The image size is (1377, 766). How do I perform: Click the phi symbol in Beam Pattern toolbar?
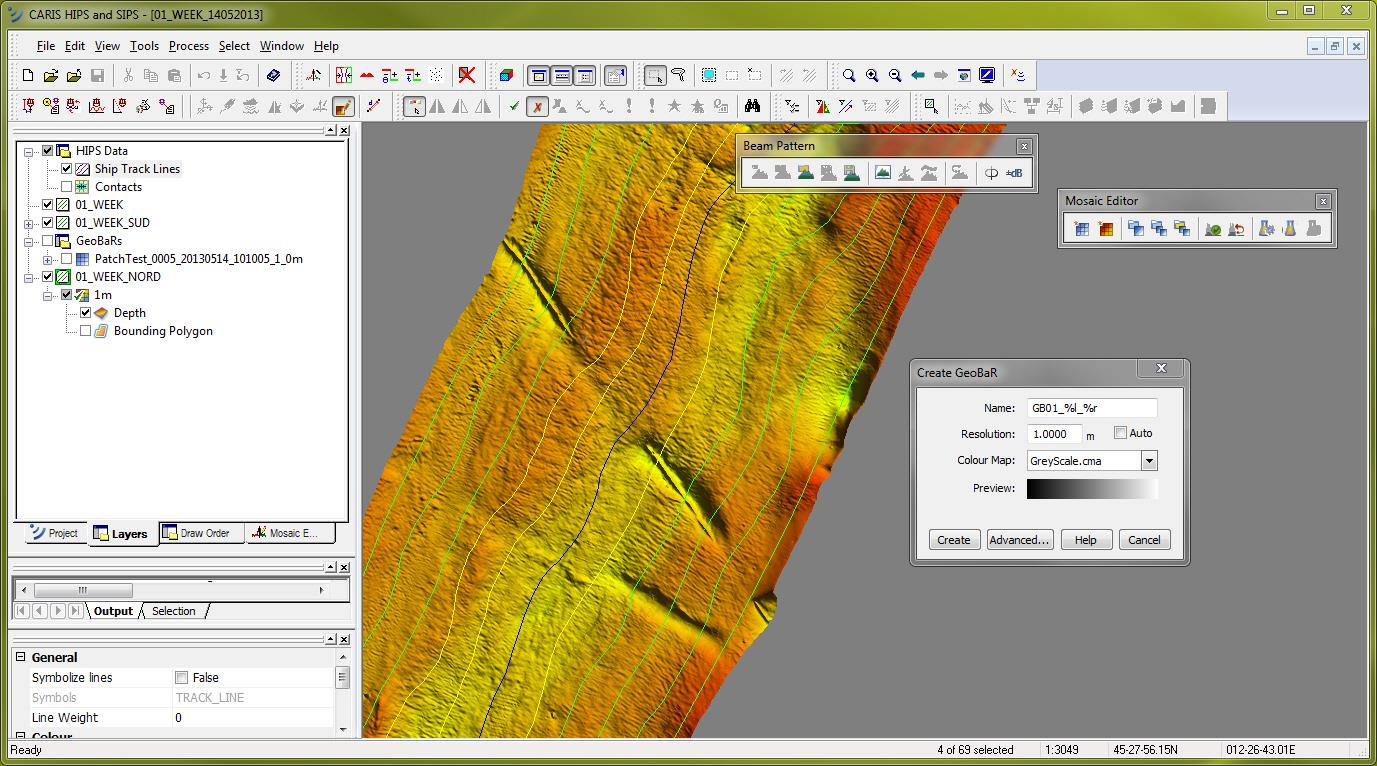coord(991,173)
